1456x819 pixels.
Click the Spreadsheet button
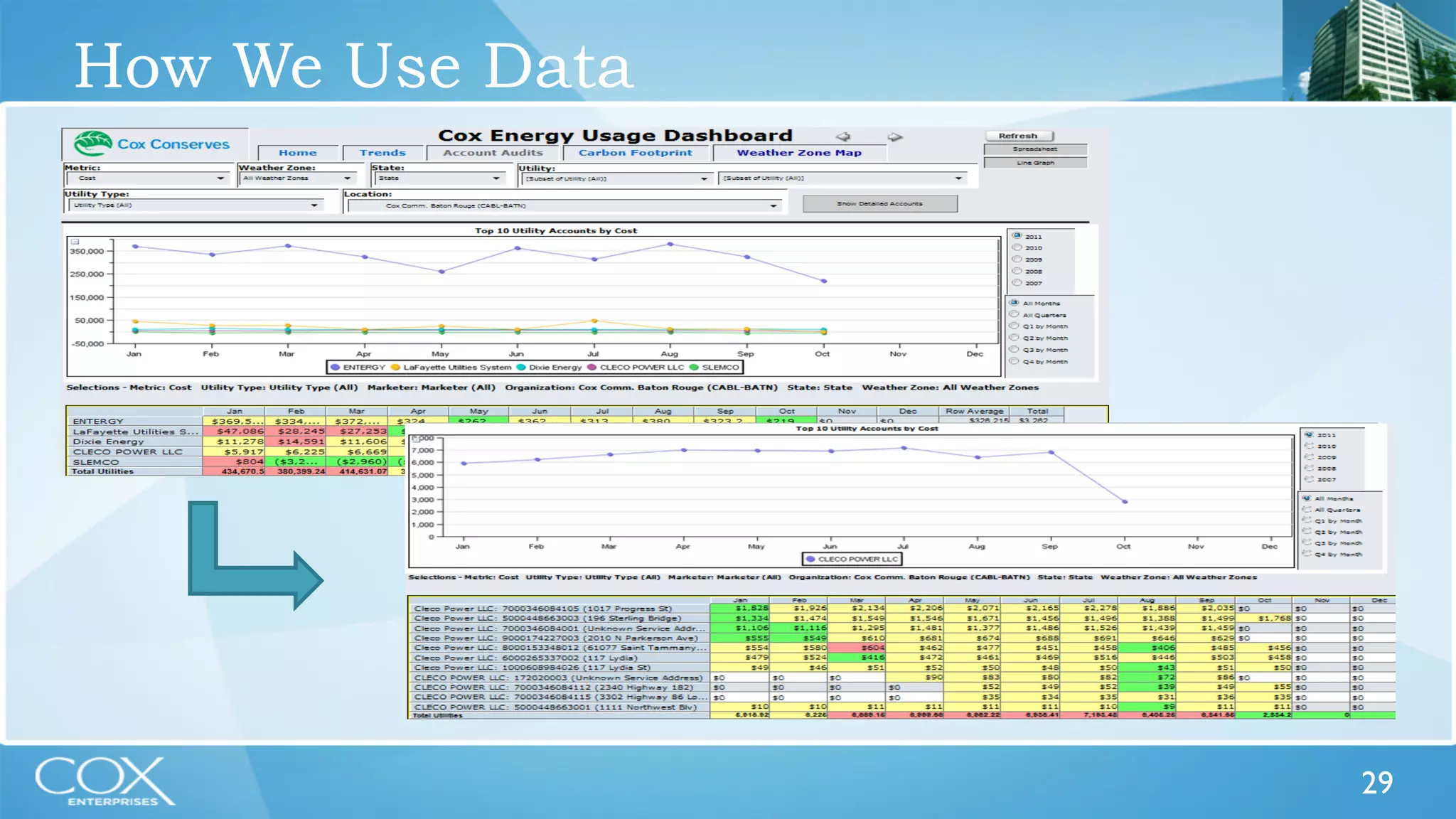click(x=1035, y=149)
